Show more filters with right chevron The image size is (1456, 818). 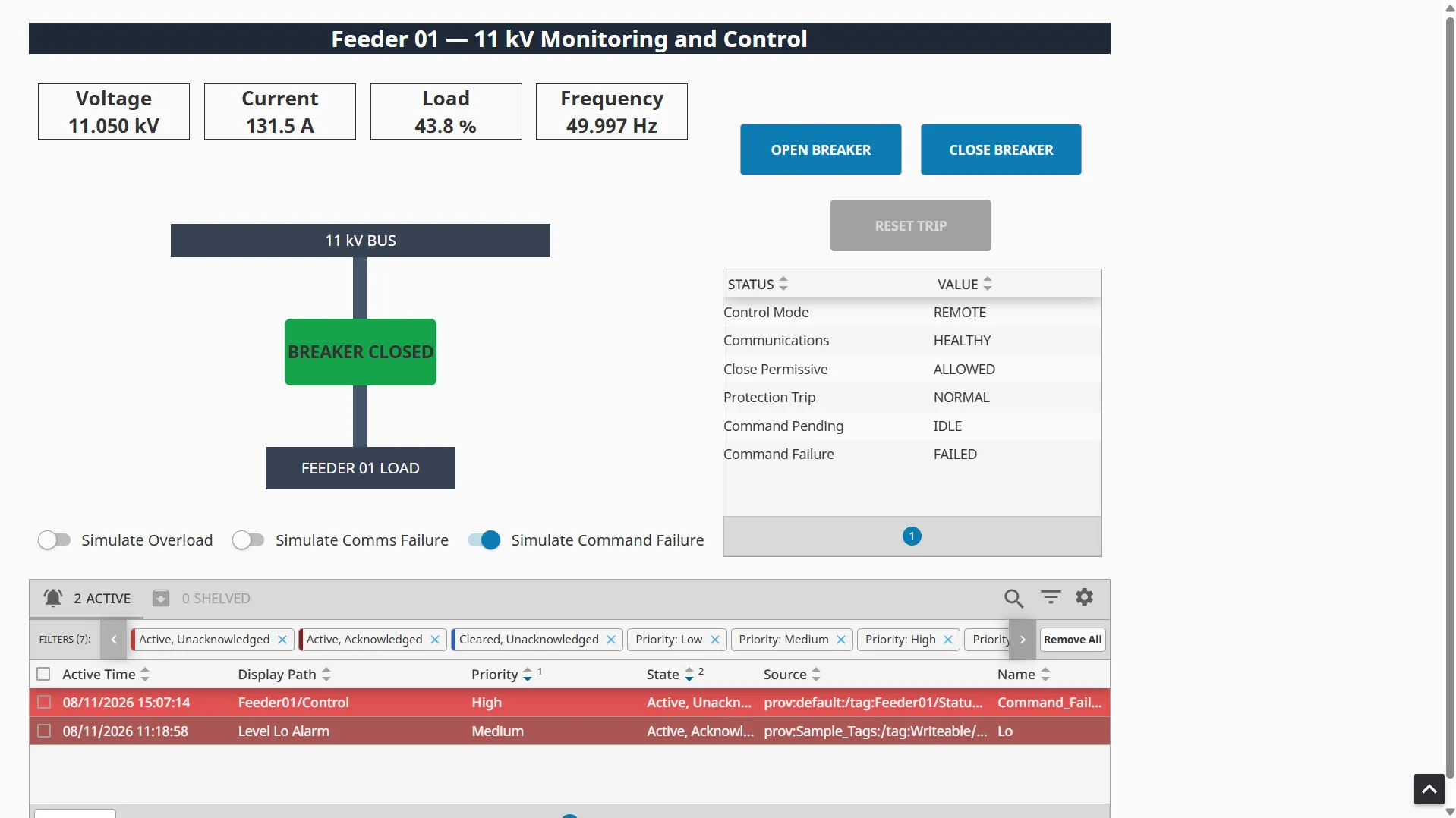(1023, 640)
